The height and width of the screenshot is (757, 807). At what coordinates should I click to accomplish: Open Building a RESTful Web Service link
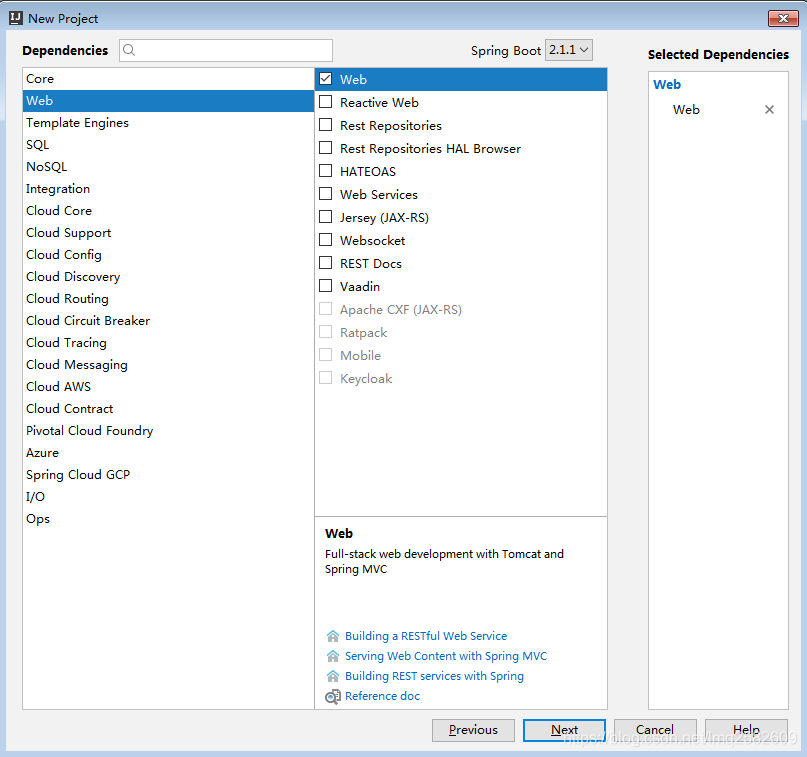pyautogui.click(x=426, y=636)
